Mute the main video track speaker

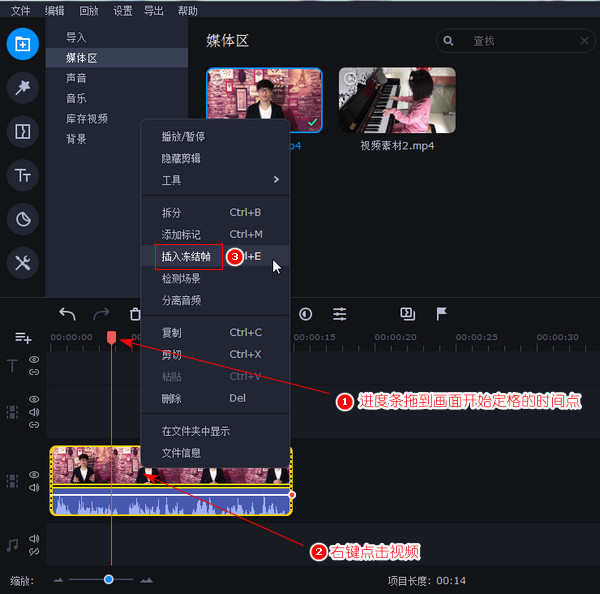click(x=34, y=488)
